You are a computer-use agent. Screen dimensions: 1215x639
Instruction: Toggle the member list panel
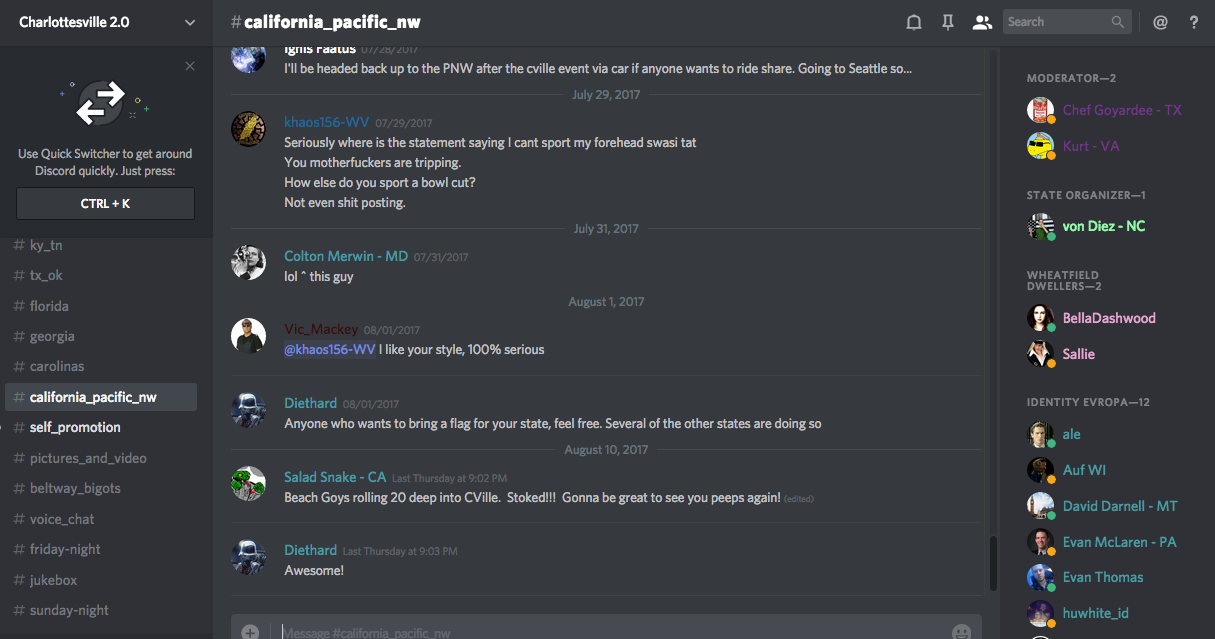click(x=981, y=22)
